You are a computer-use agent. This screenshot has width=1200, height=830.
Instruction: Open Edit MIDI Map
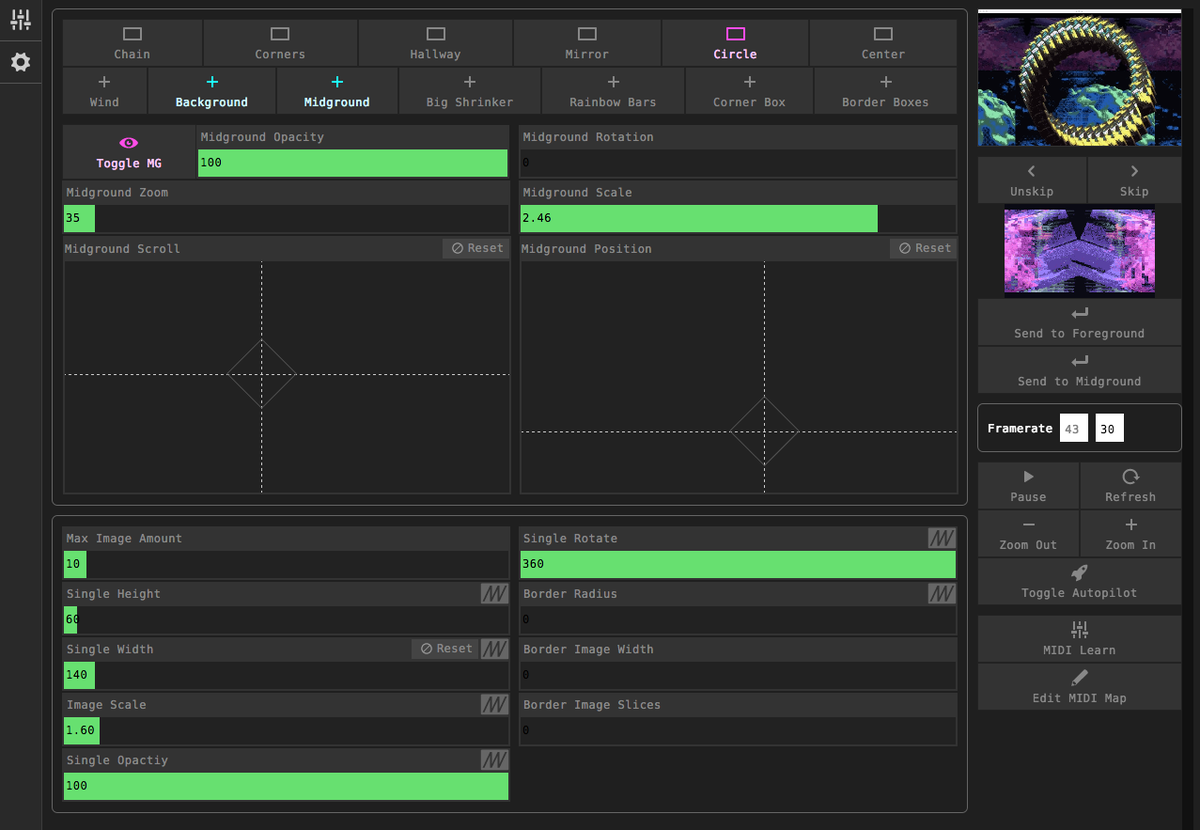pos(1079,686)
